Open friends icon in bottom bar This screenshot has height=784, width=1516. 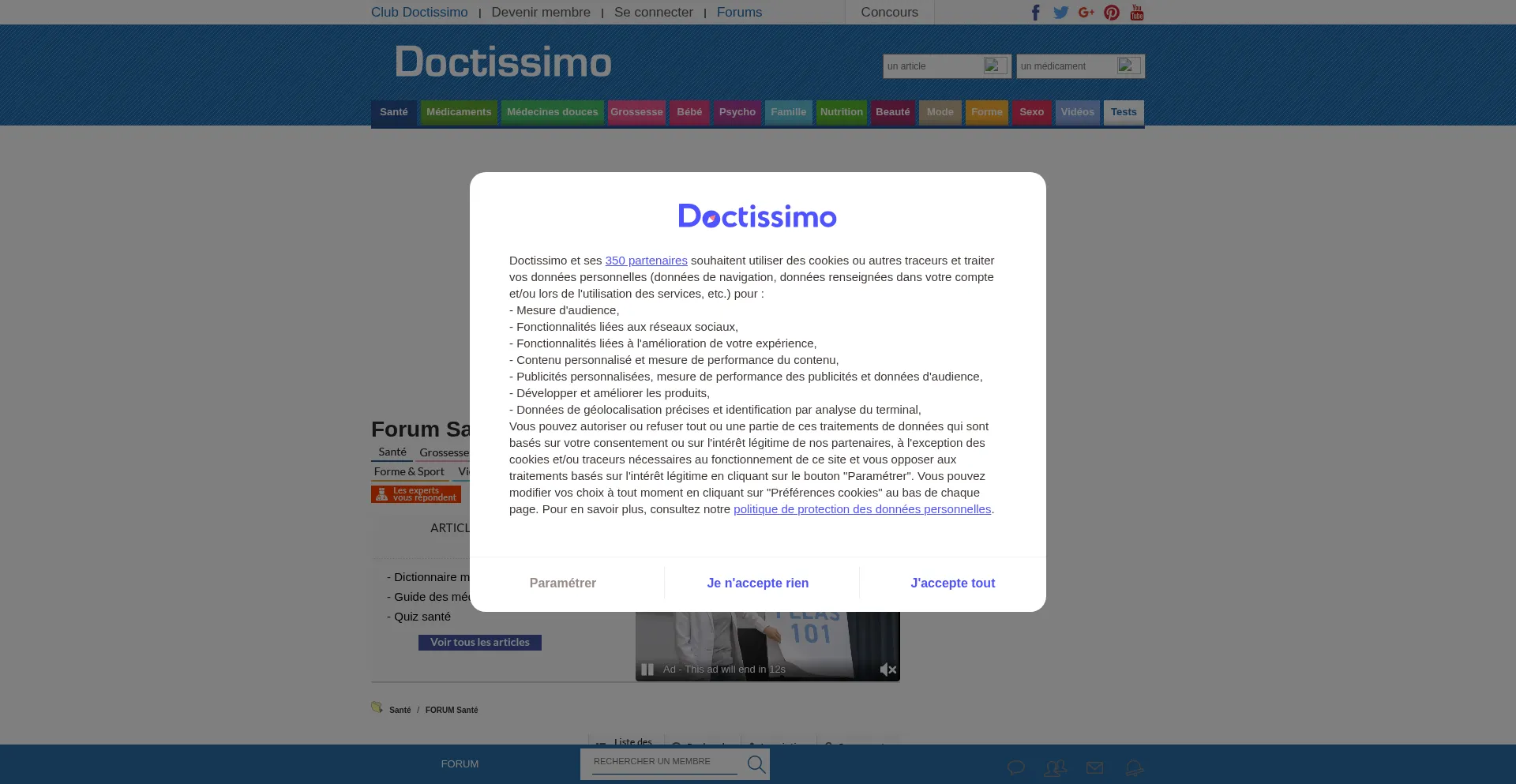pyautogui.click(x=1055, y=767)
